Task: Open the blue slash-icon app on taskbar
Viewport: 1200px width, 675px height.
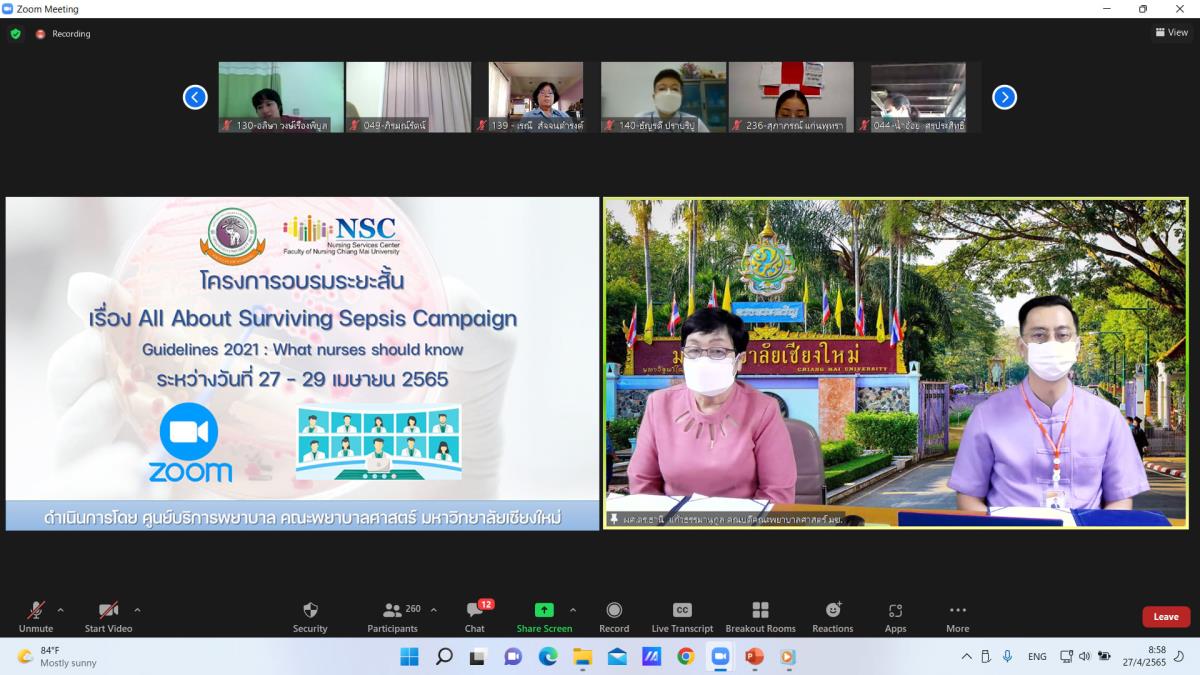Action: (651, 657)
